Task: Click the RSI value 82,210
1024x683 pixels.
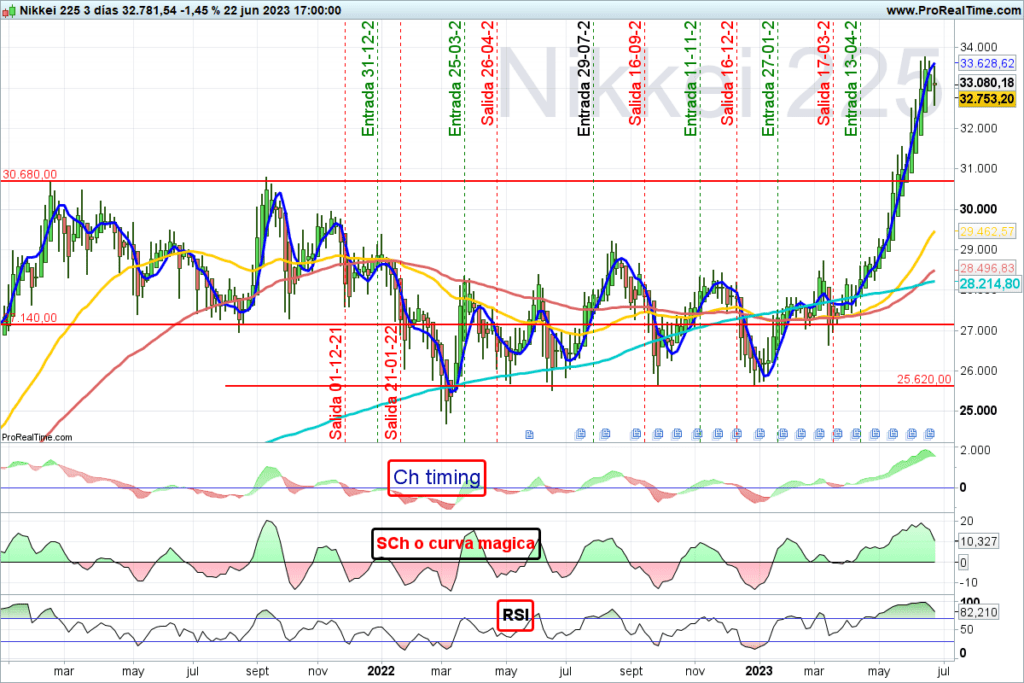Action: coord(978,612)
